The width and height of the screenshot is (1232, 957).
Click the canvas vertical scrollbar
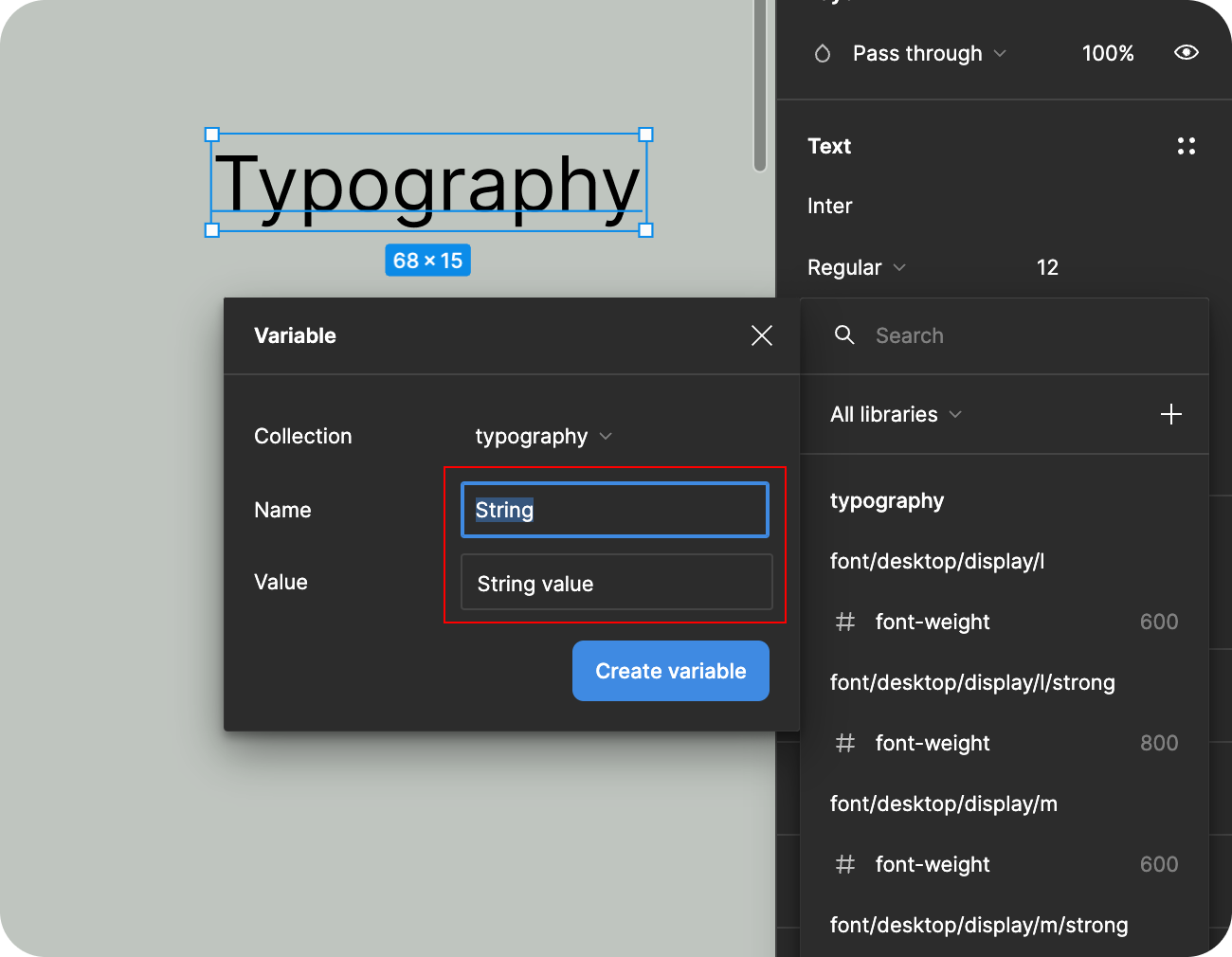click(x=760, y=85)
